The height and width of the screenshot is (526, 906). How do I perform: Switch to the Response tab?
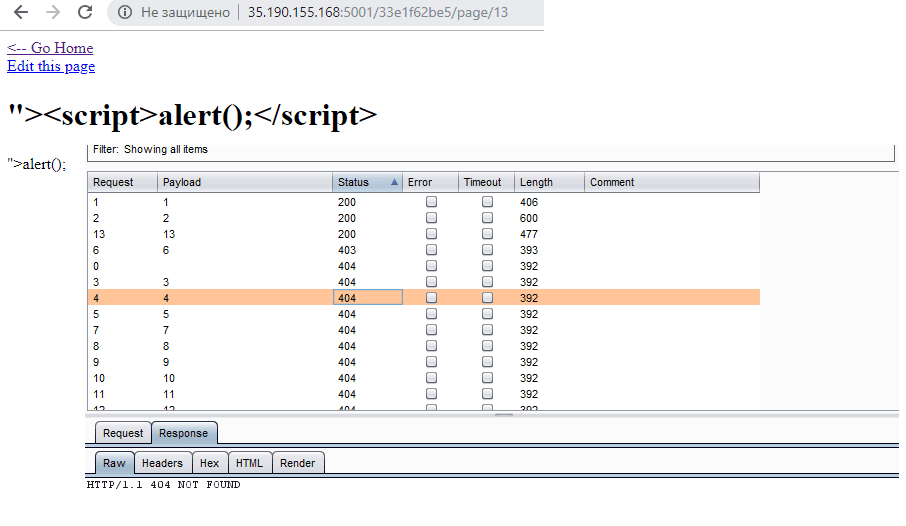184,433
